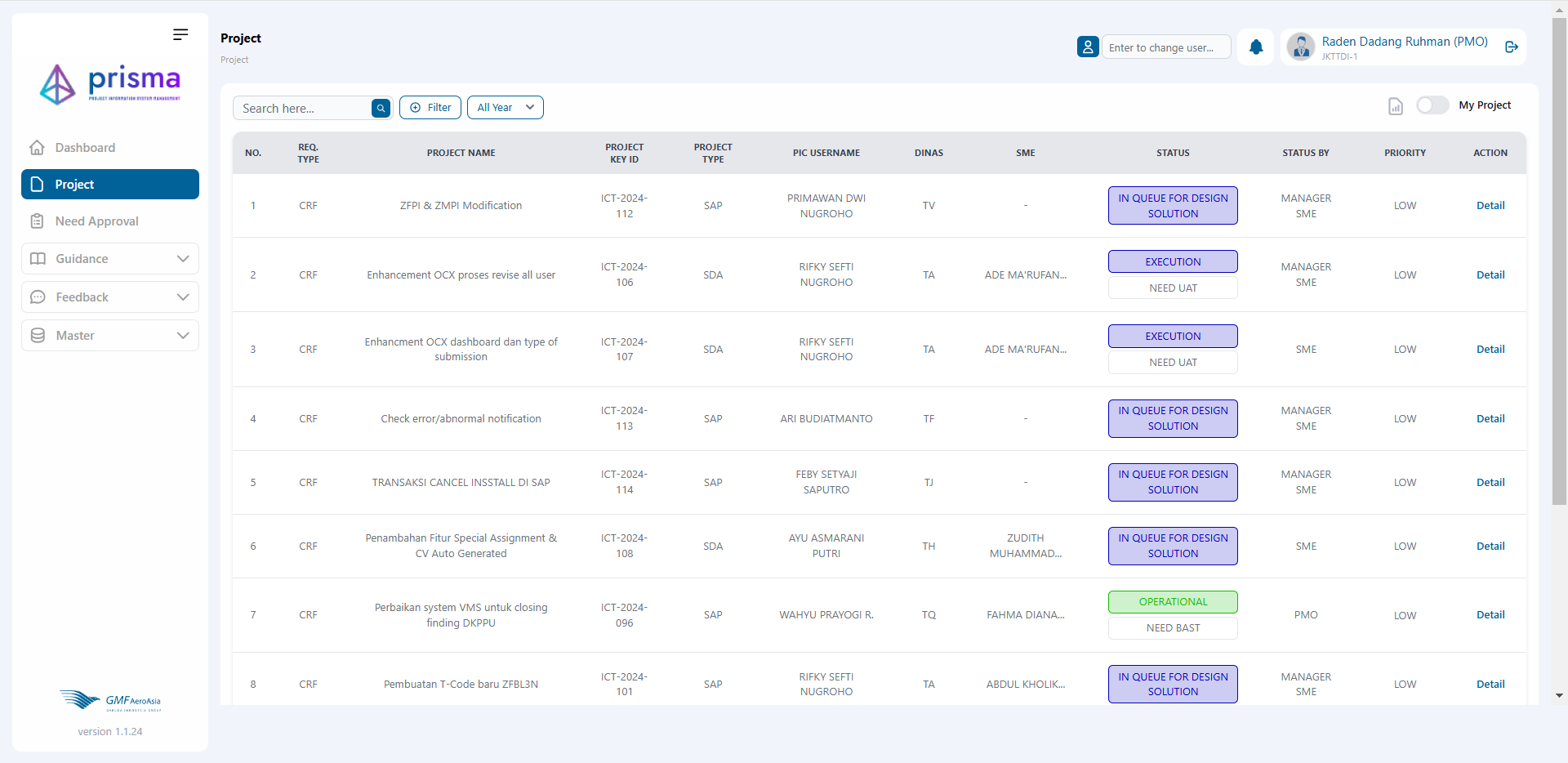This screenshot has width=1568, height=763.
Task: Click SME name ZUDITH MUHAMMAD...
Action: tap(1026, 546)
